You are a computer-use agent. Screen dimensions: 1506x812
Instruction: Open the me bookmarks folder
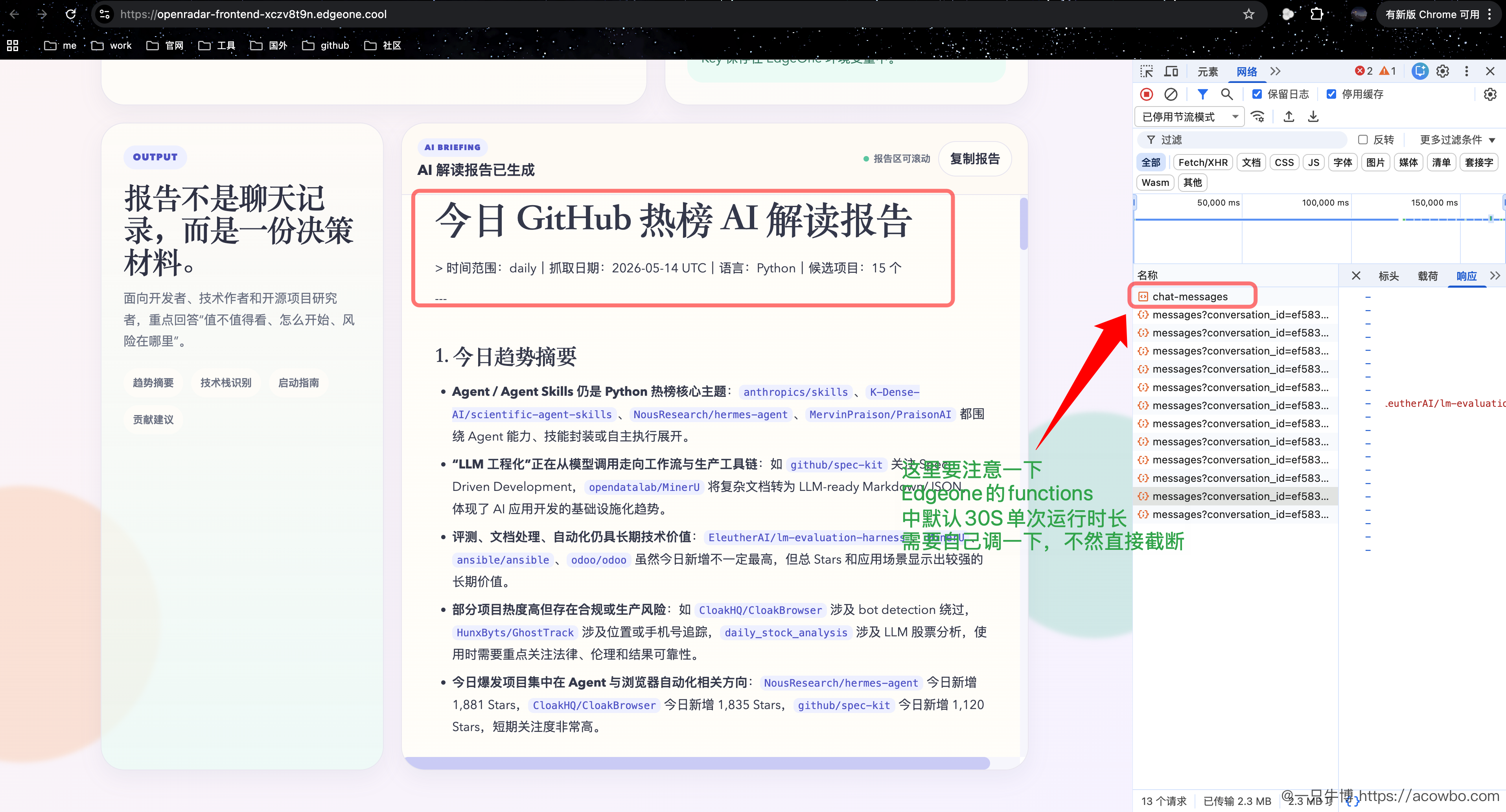[x=60, y=46]
